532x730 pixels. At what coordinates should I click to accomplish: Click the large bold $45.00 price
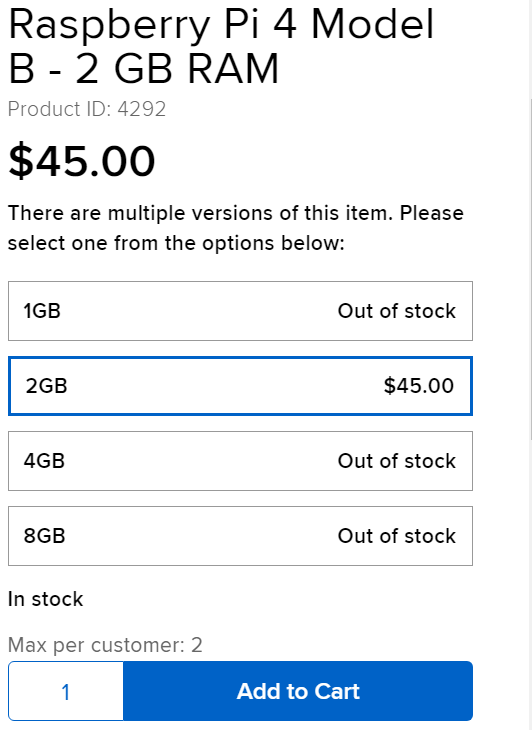pos(81,161)
